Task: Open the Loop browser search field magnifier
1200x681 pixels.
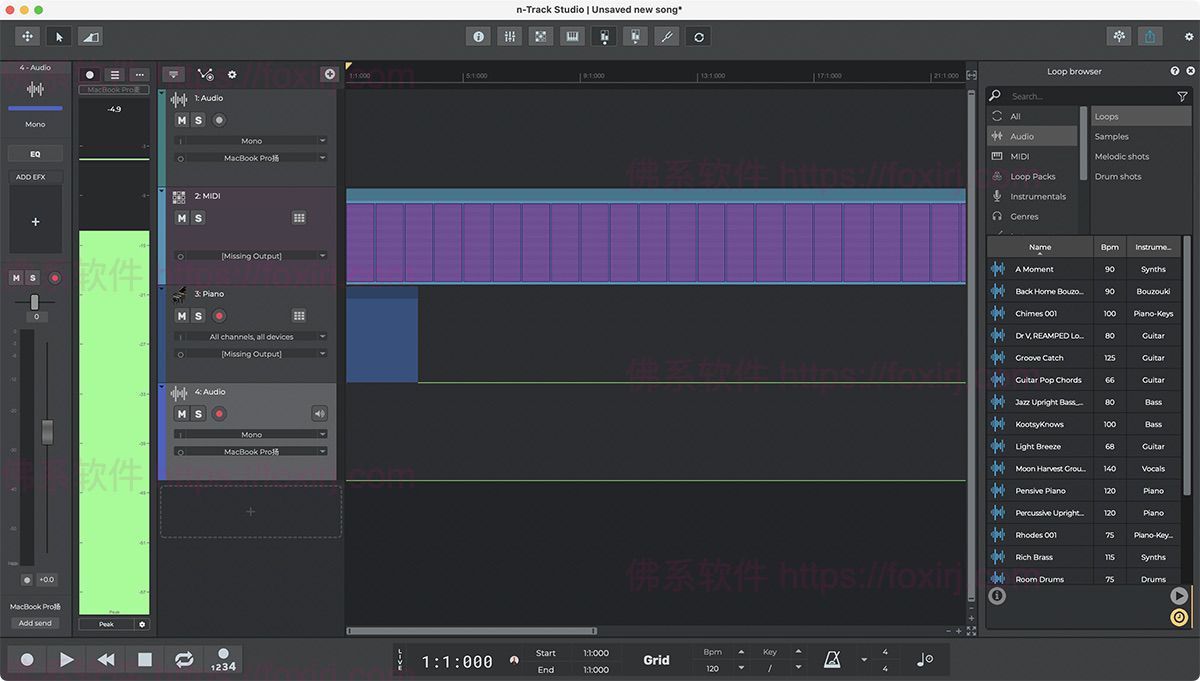Action: click(x=994, y=96)
